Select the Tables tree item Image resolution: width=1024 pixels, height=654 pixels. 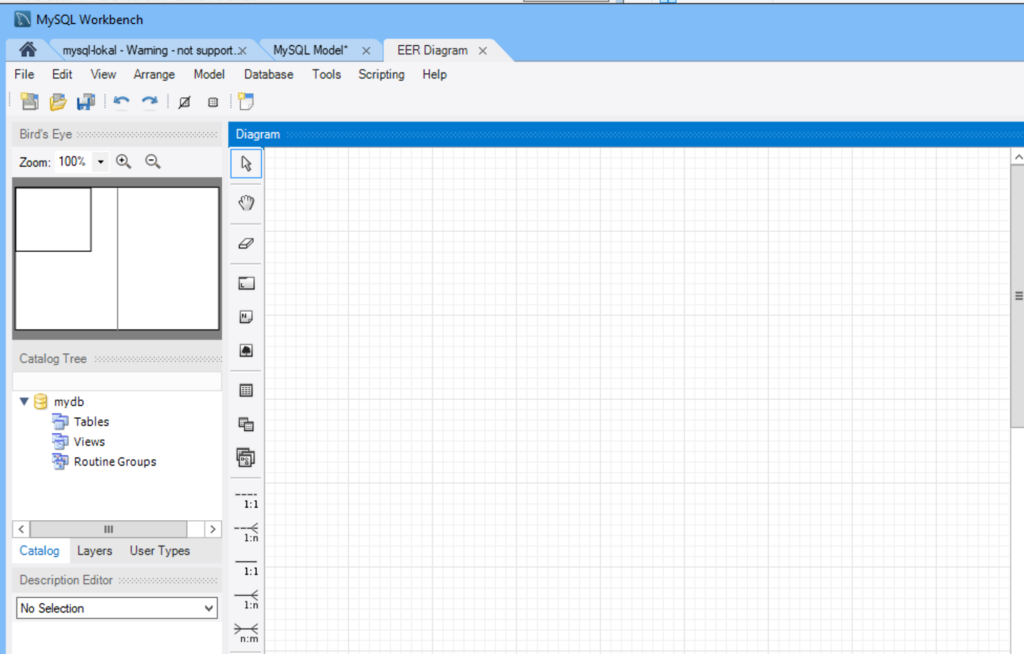coord(91,422)
